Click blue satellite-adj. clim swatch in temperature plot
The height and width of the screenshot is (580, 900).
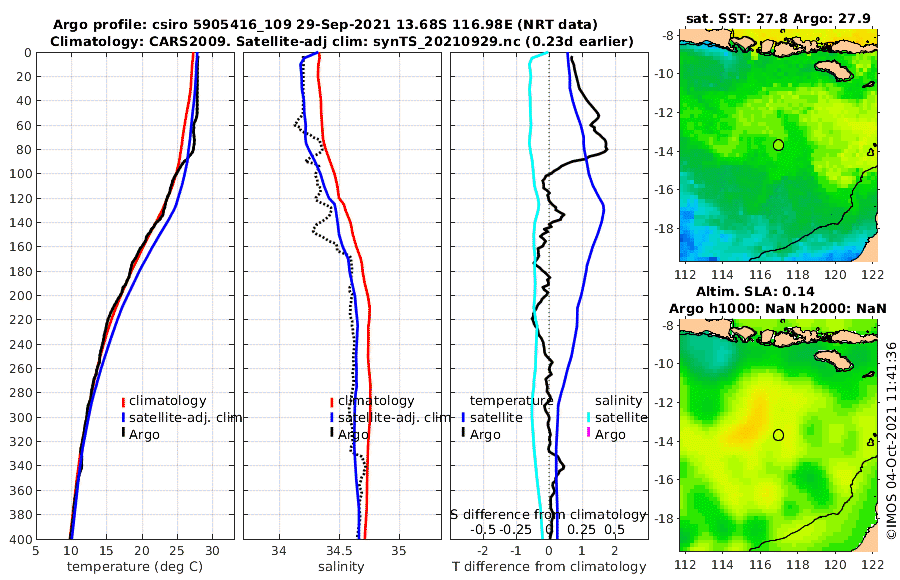point(123,417)
